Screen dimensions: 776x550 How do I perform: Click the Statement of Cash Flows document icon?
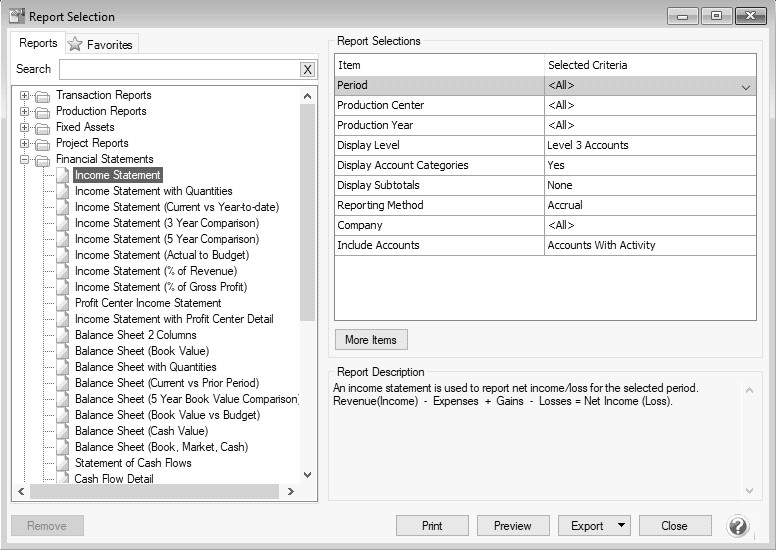click(x=62, y=463)
